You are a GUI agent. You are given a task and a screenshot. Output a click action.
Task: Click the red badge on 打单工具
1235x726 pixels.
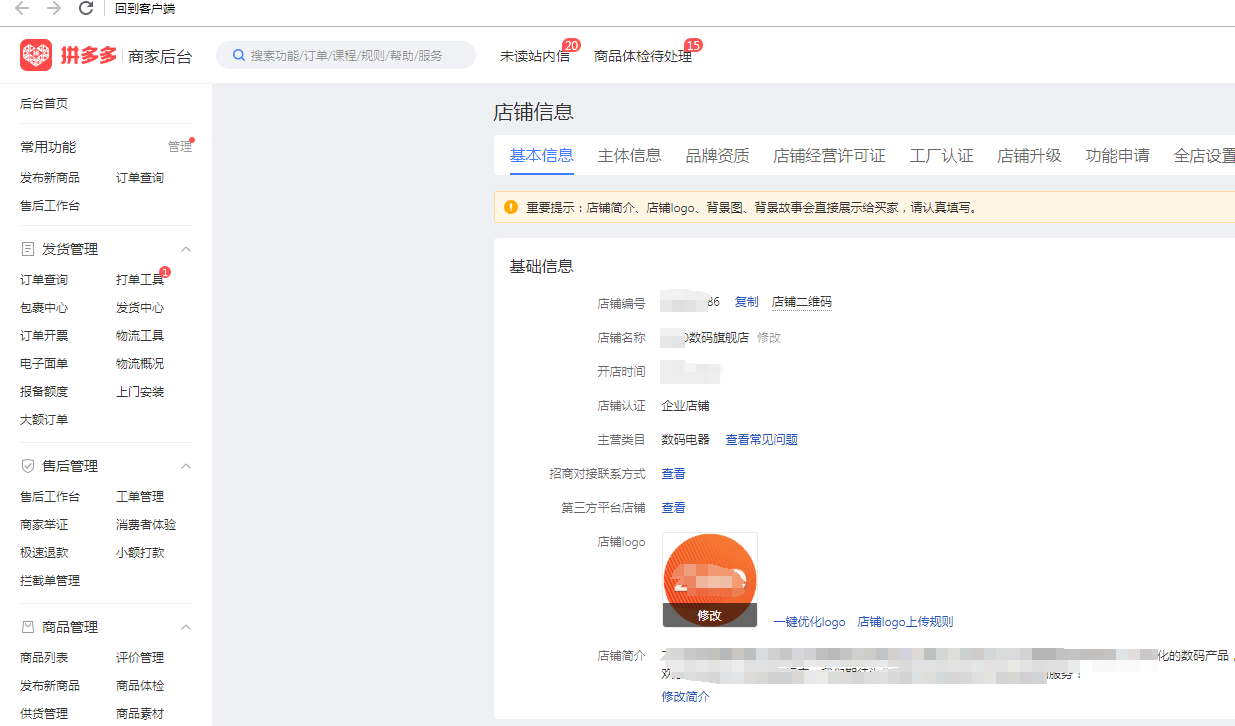tap(165, 272)
